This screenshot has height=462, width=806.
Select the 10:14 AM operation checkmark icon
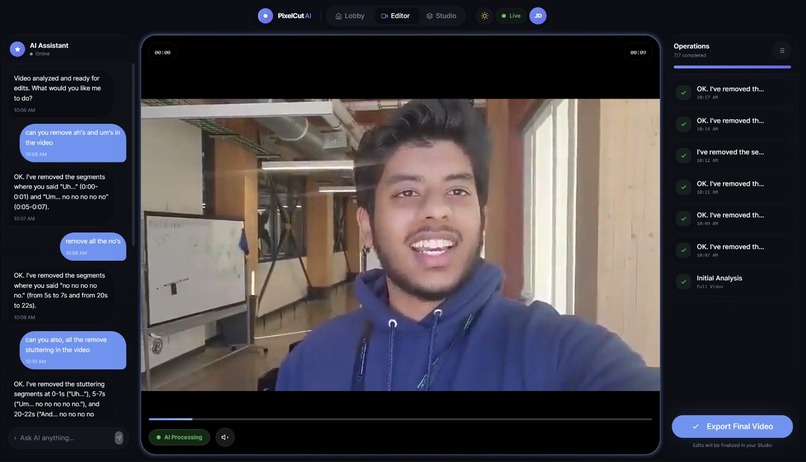point(683,124)
